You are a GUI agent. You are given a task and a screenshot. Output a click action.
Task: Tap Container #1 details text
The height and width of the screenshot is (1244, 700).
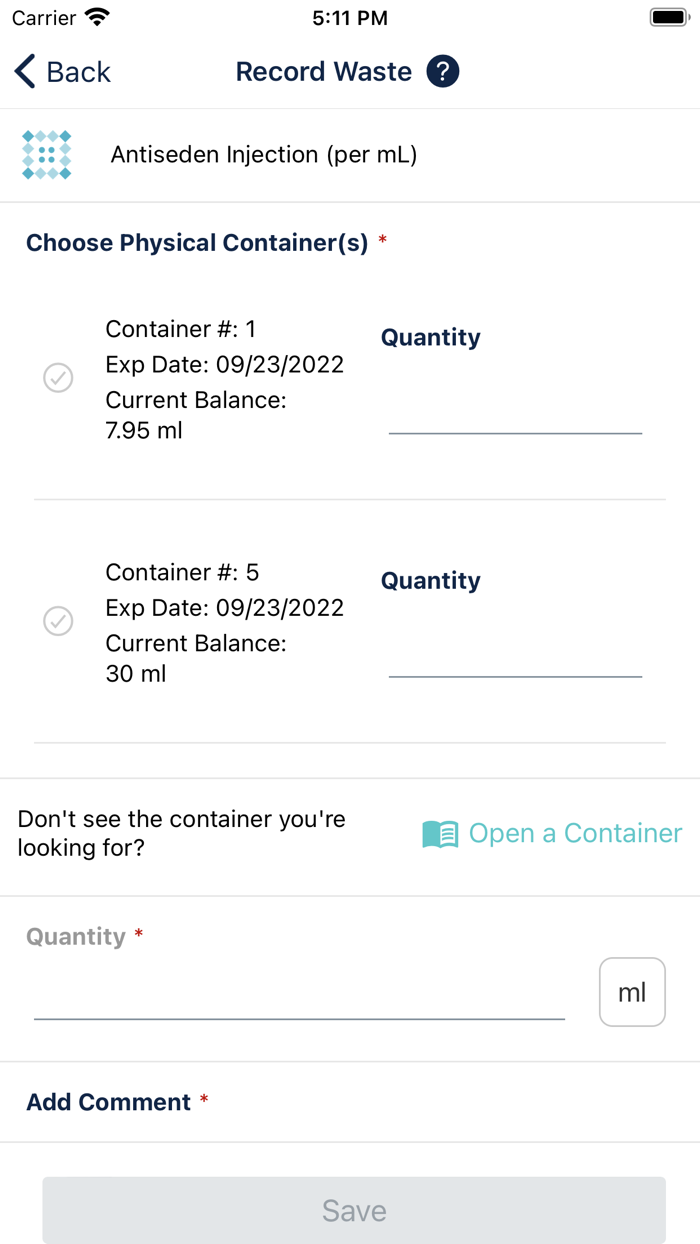click(x=225, y=380)
